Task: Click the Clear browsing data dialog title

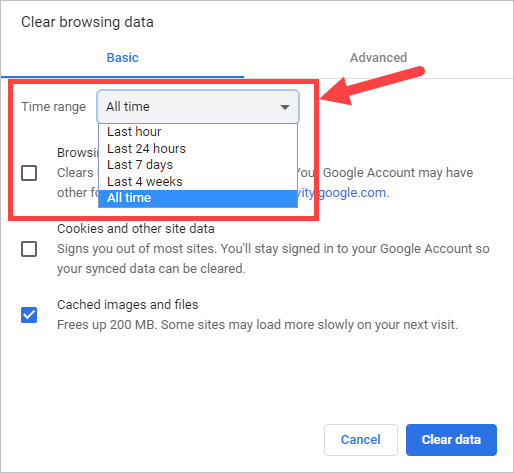Action: click(x=87, y=22)
